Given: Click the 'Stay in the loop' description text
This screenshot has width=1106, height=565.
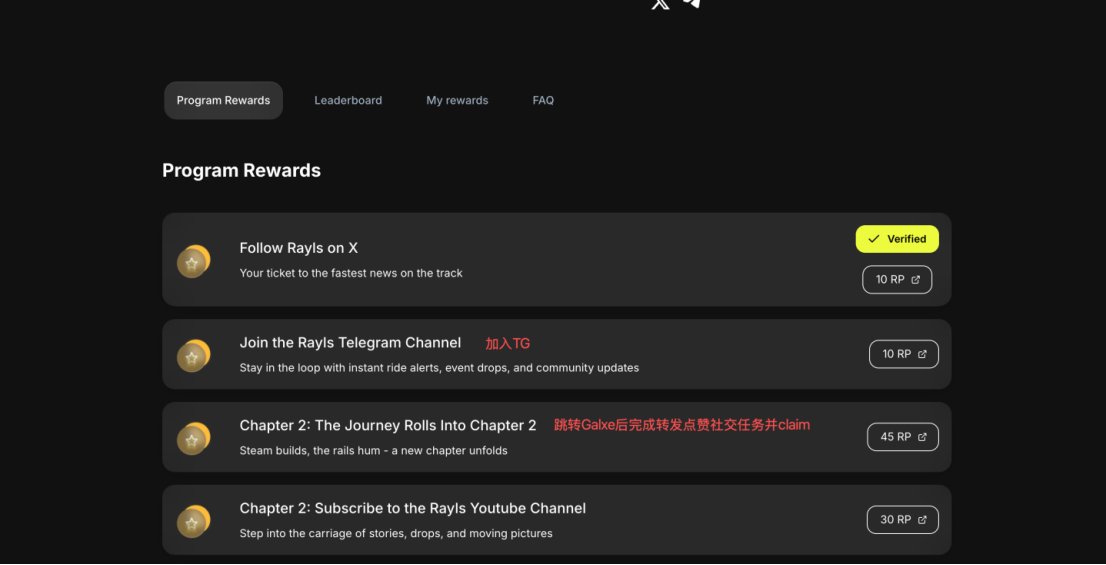Looking at the screenshot, I should (x=439, y=367).
